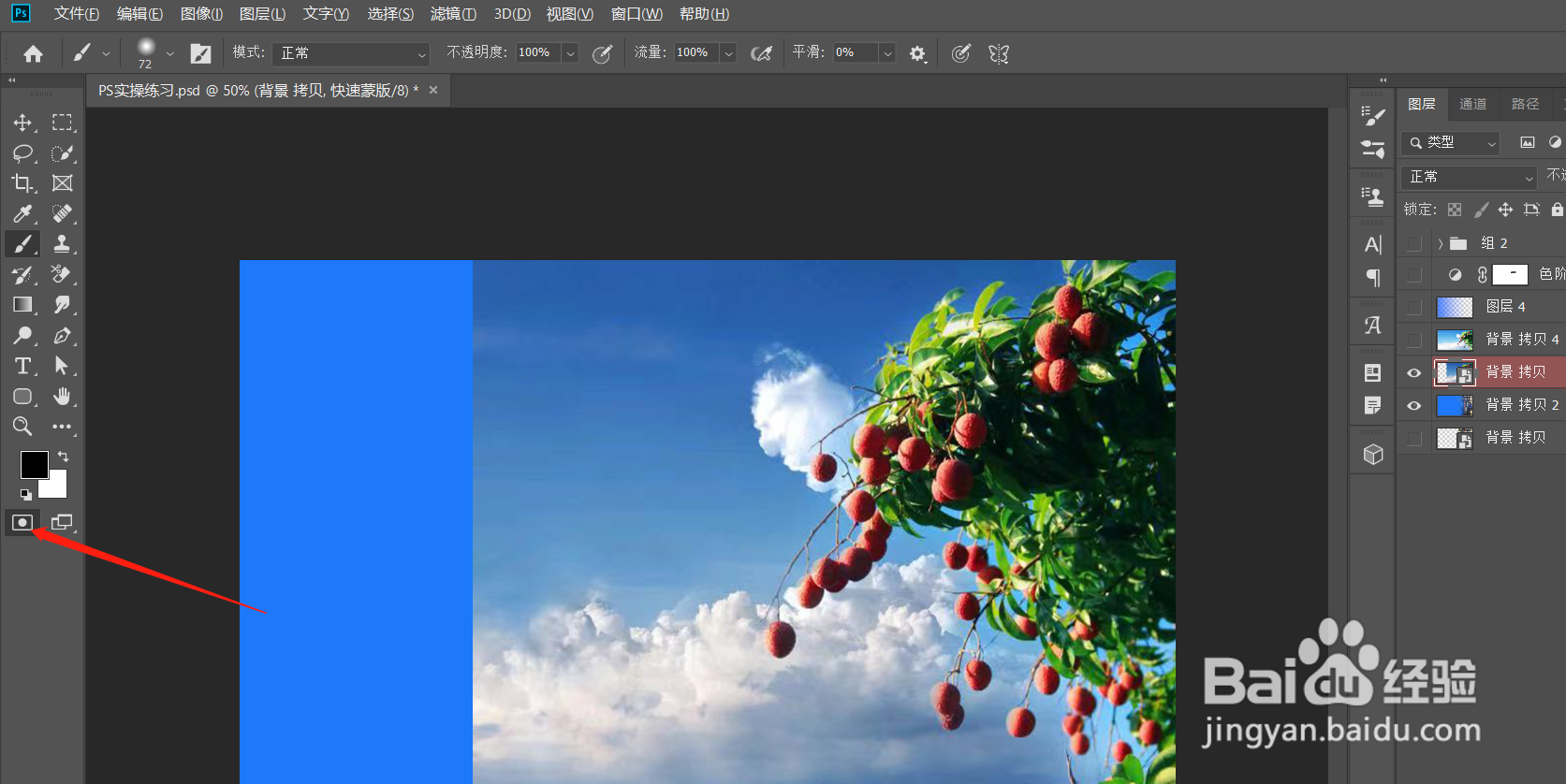Select the Quick Selection tool
The image size is (1566, 784).
(x=62, y=152)
